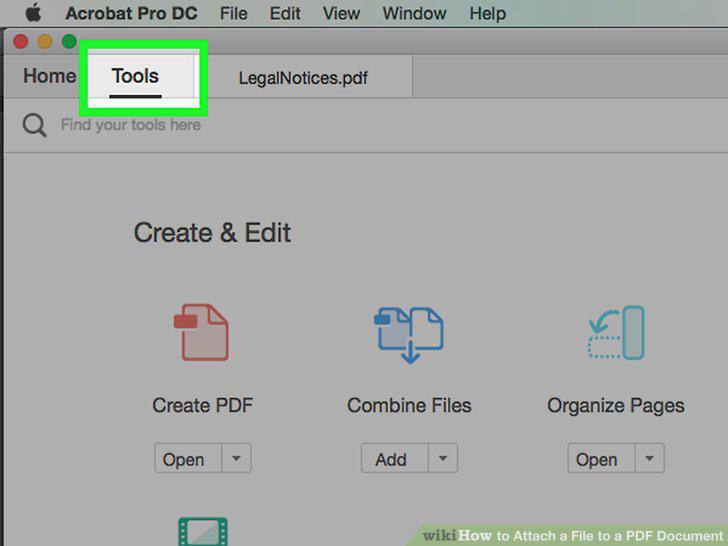728x546 pixels.
Task: Click the 'Organize Pages' label text
Action: (x=616, y=406)
